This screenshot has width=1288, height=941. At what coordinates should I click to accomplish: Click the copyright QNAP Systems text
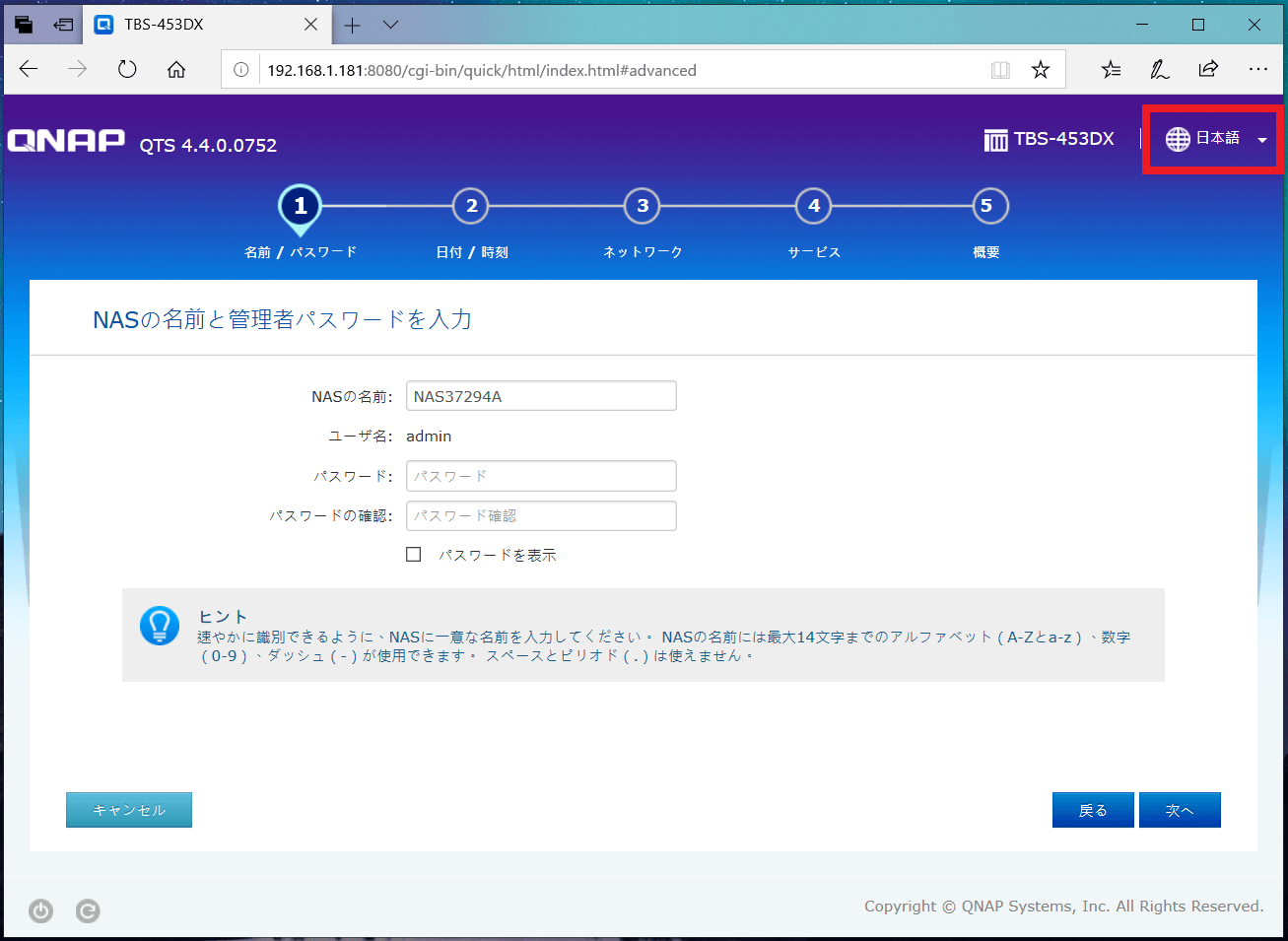tap(1063, 907)
